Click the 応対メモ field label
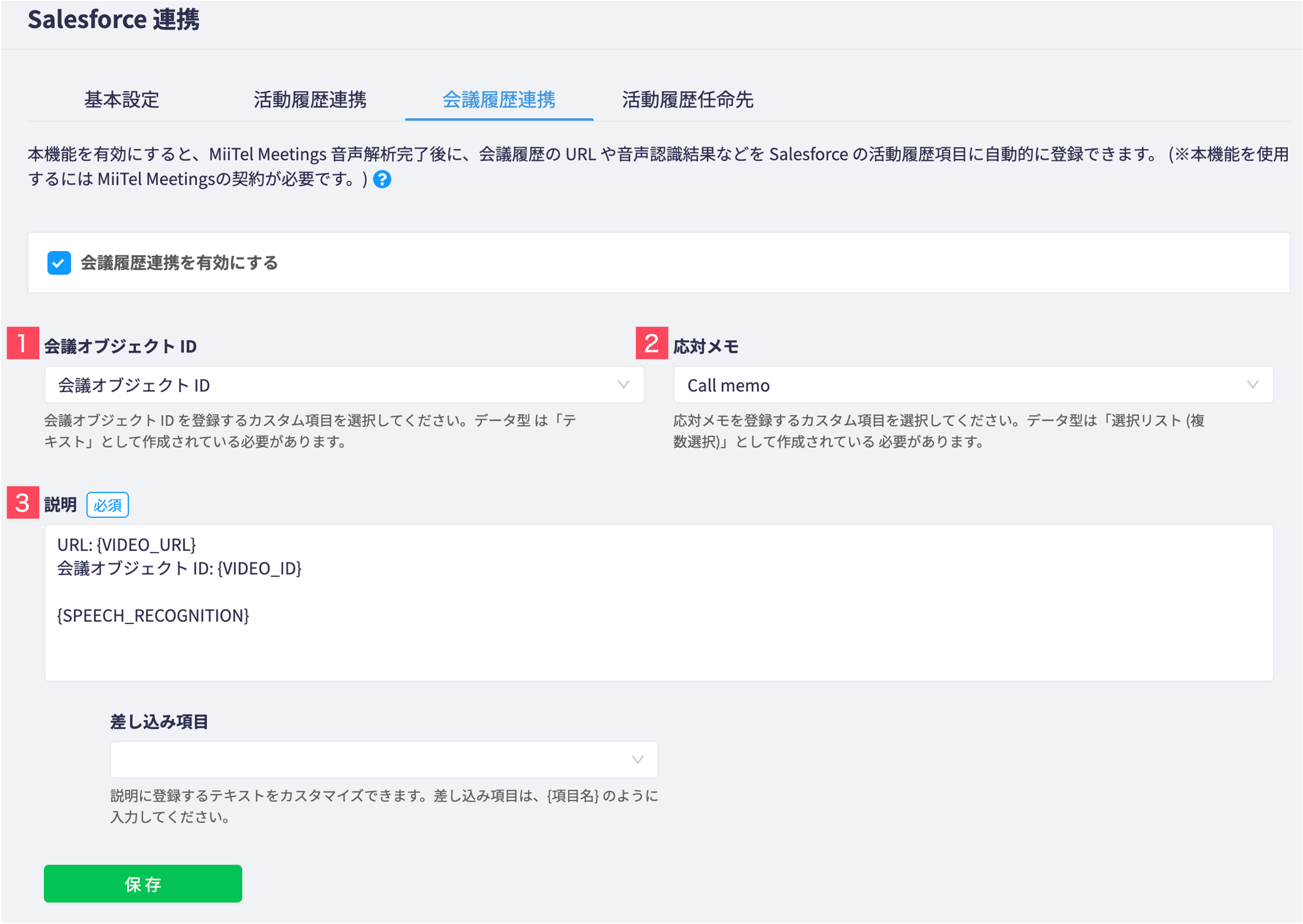Image resolution: width=1303 pixels, height=924 pixels. pos(706,346)
